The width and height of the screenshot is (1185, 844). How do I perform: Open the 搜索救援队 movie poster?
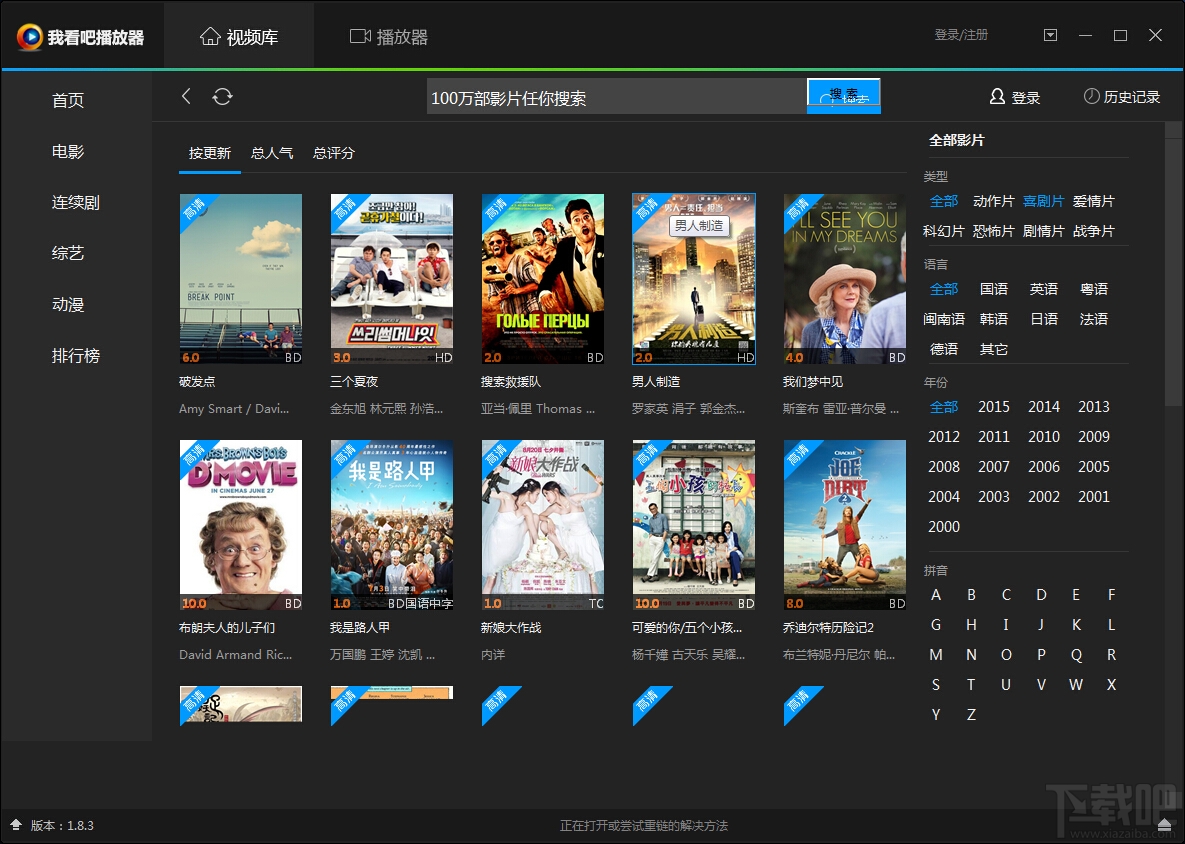(x=543, y=279)
